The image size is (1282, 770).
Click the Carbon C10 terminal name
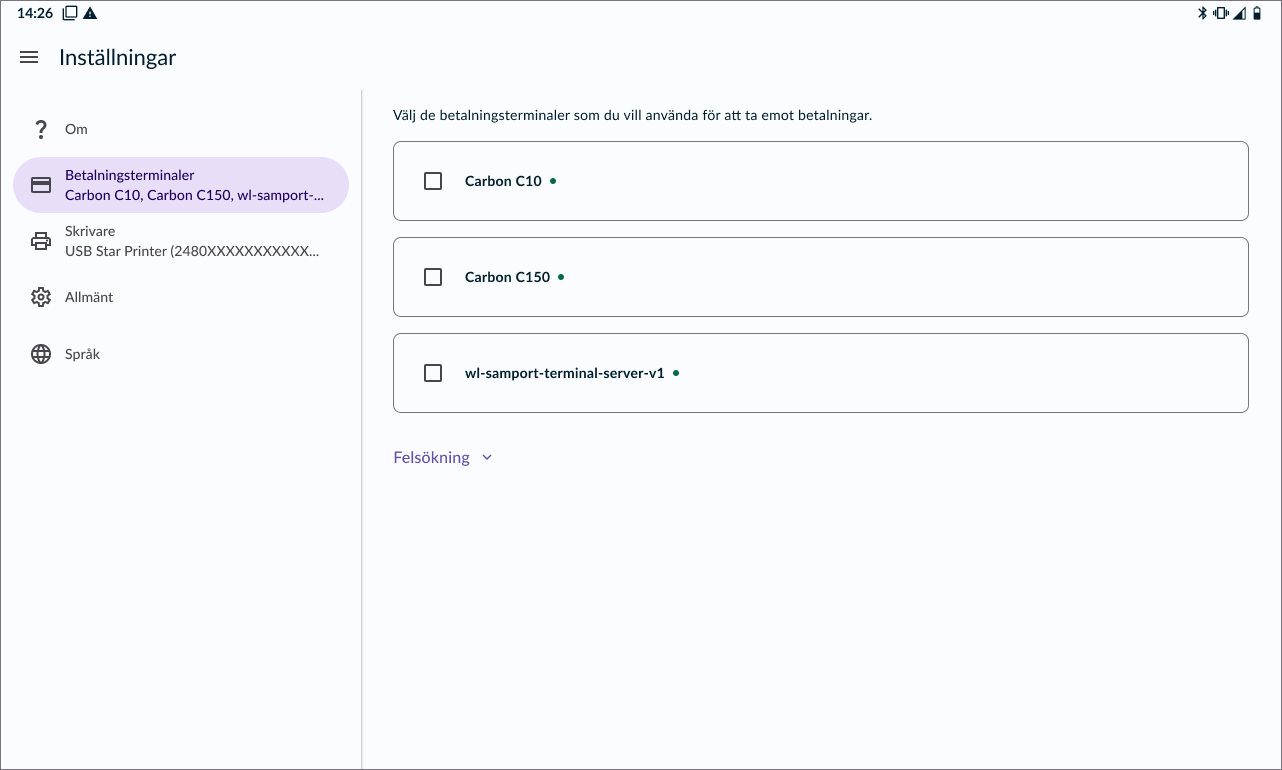coord(503,181)
